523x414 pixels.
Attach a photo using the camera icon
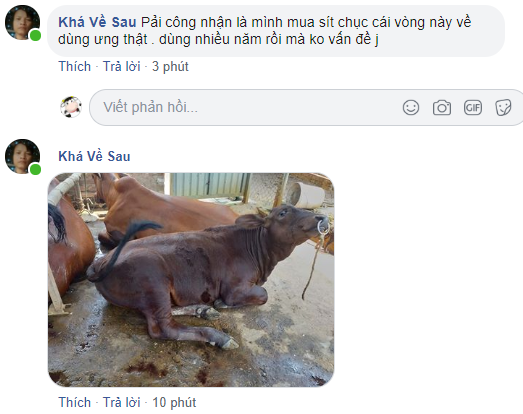[442, 107]
